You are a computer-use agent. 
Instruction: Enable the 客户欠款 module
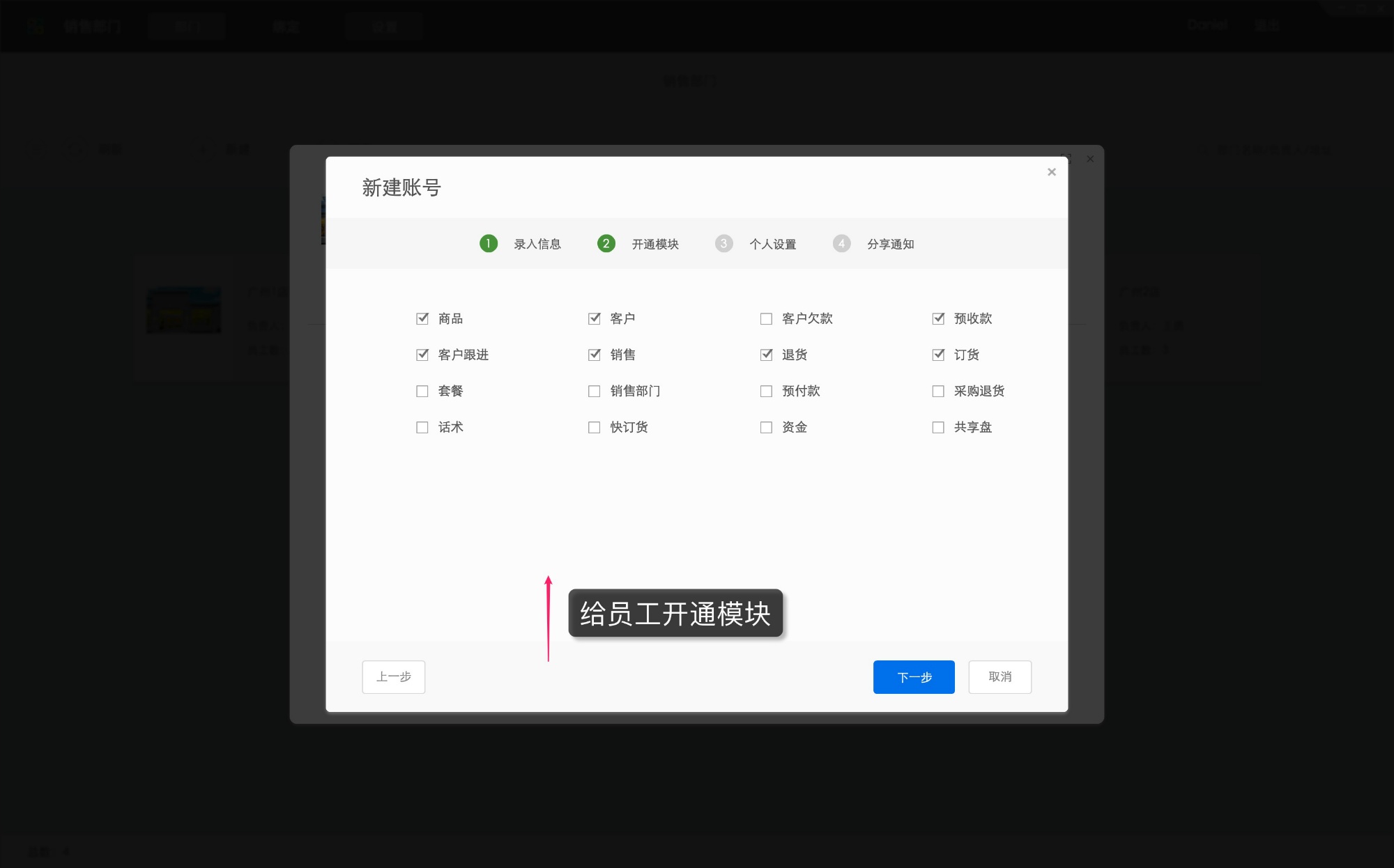[x=766, y=318]
